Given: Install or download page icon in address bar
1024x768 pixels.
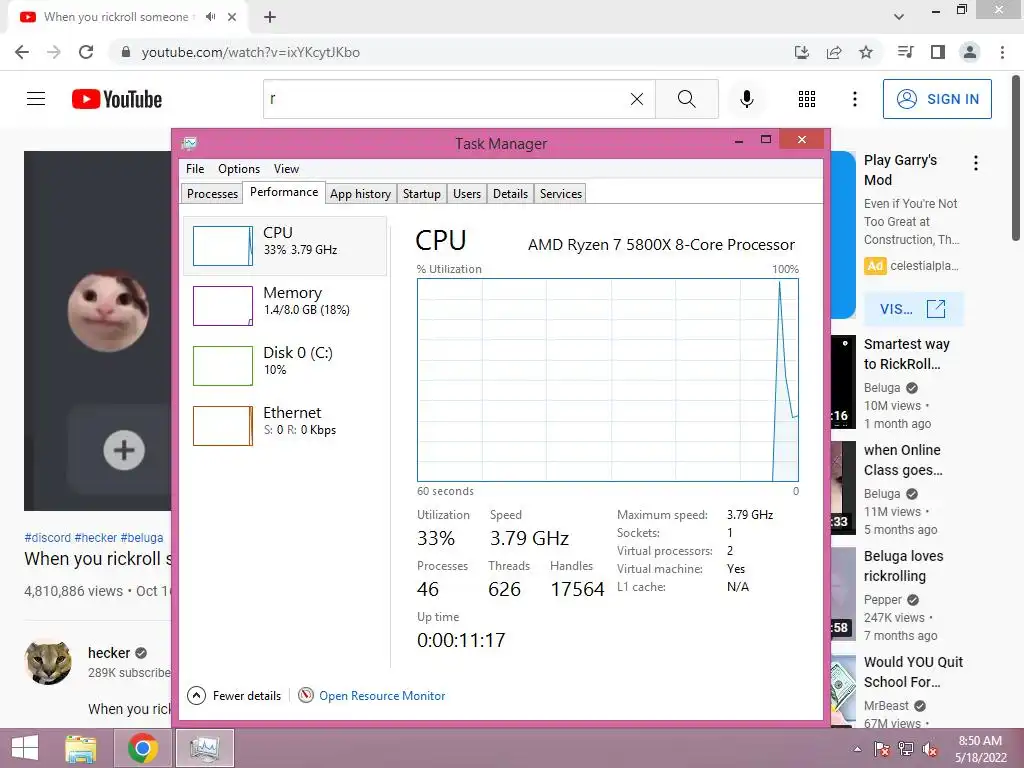Looking at the screenshot, I should tap(802, 52).
